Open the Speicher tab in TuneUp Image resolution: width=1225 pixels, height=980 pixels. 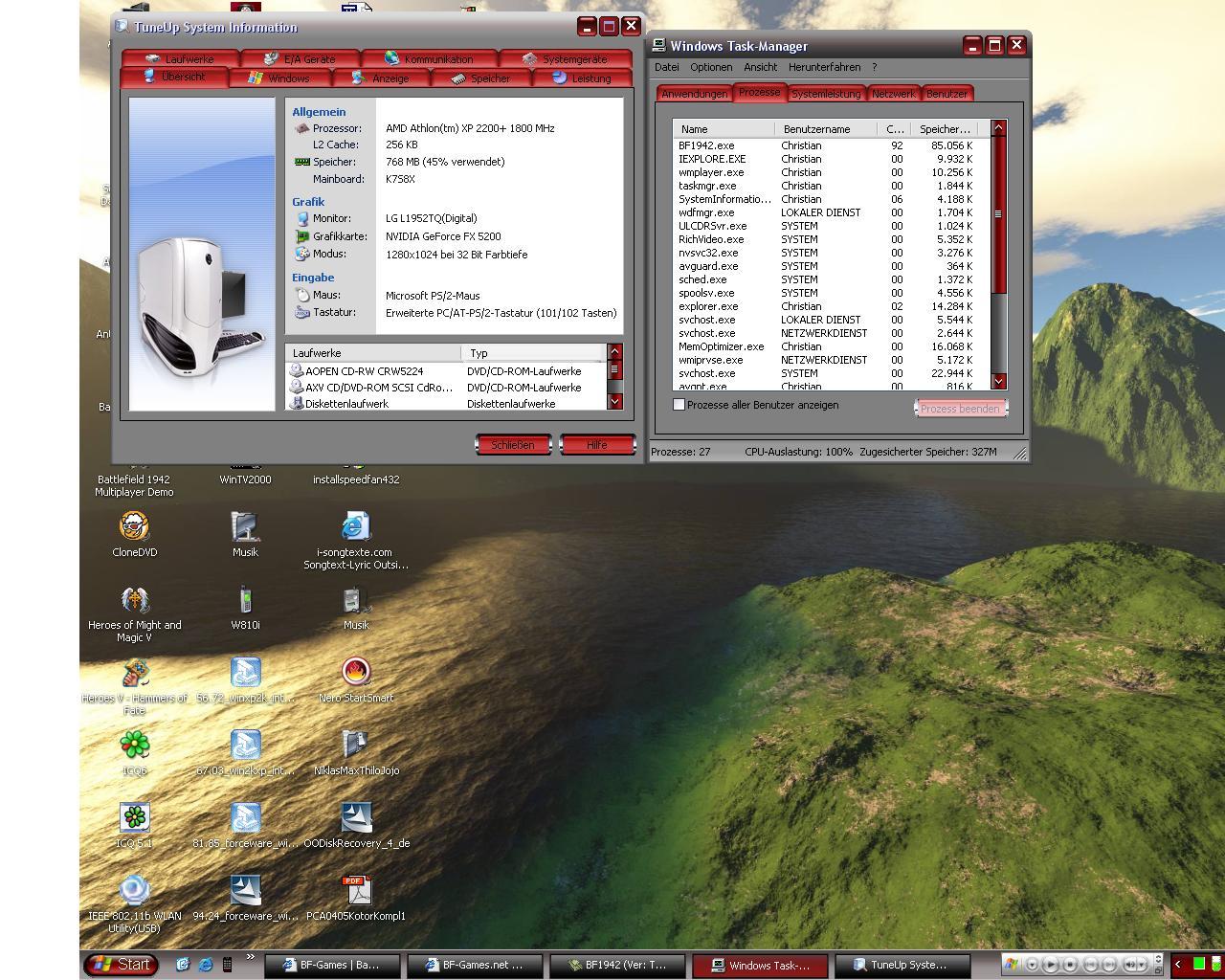click(481, 78)
